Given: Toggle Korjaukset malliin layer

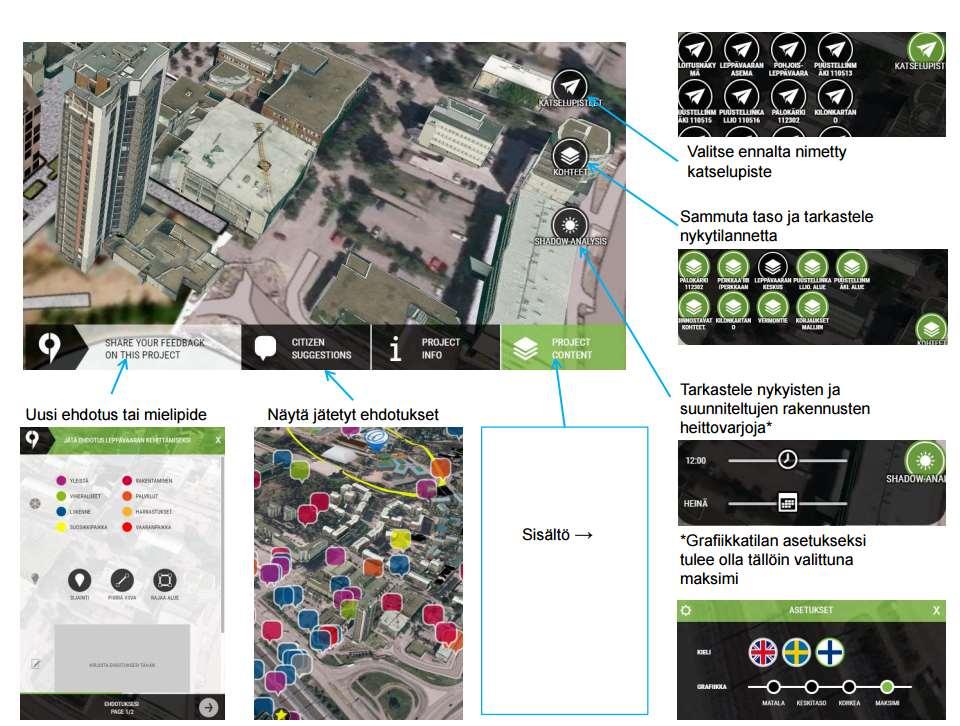Looking at the screenshot, I should (812, 305).
